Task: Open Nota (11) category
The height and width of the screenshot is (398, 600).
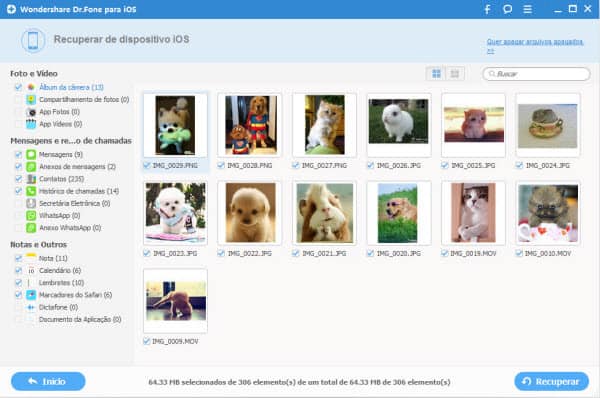Action: 53,258
